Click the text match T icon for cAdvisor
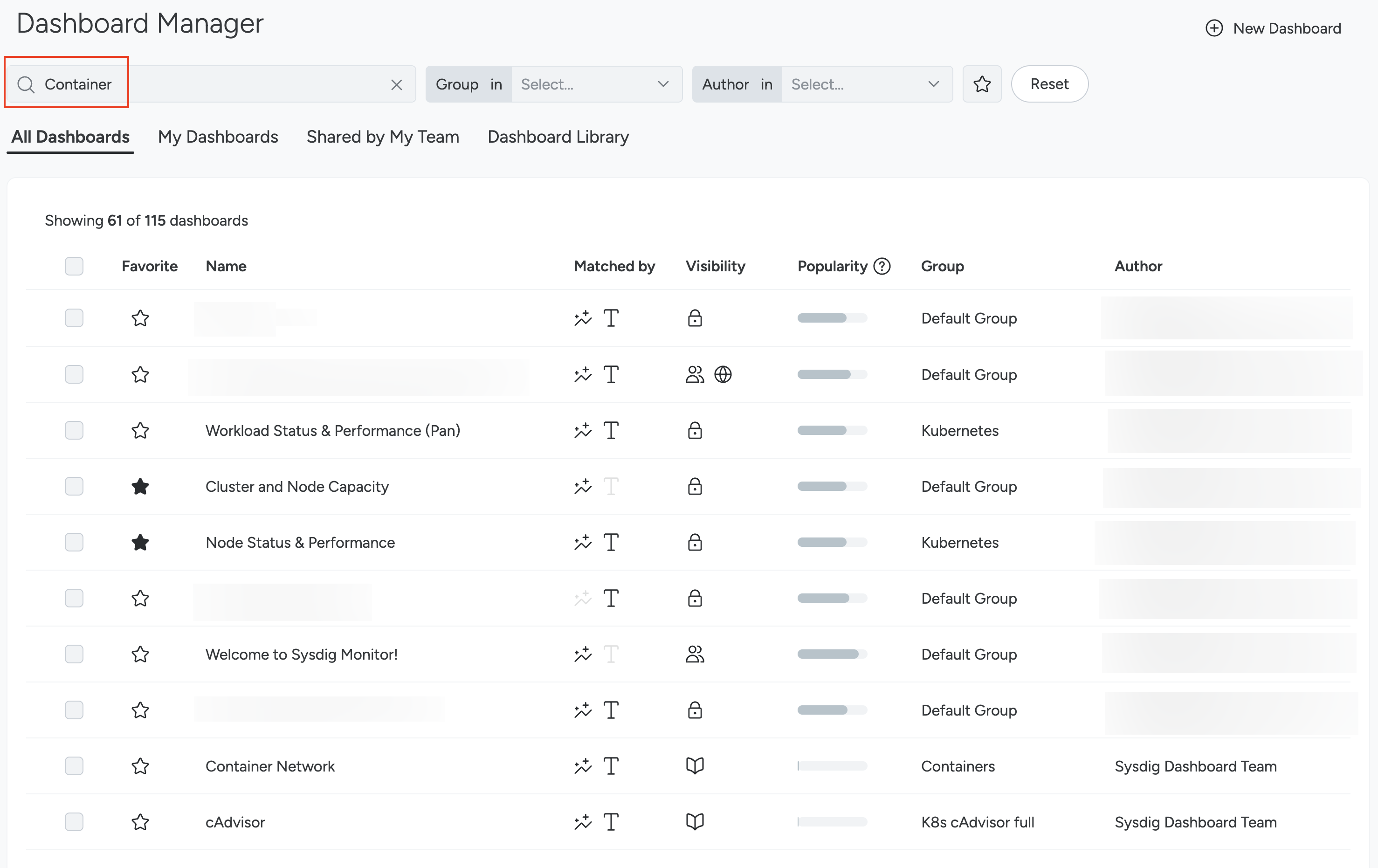 point(611,822)
